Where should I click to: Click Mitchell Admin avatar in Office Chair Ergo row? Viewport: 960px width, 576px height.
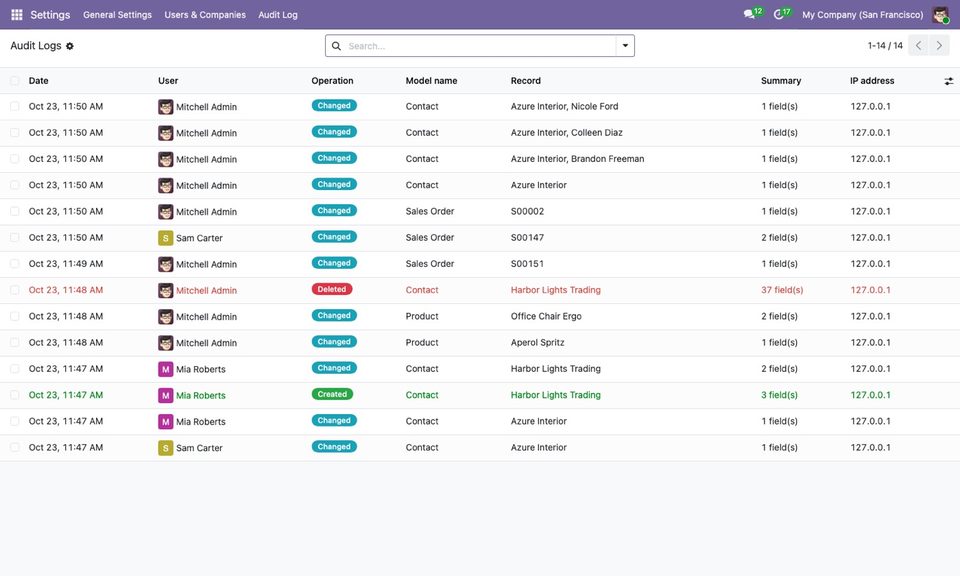pyautogui.click(x=165, y=316)
